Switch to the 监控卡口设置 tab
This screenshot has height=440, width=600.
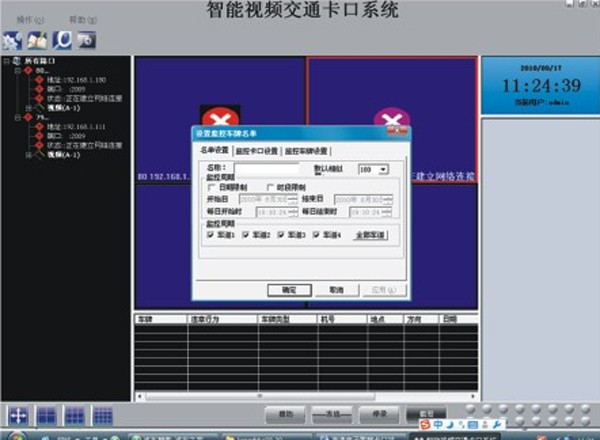(x=255, y=151)
